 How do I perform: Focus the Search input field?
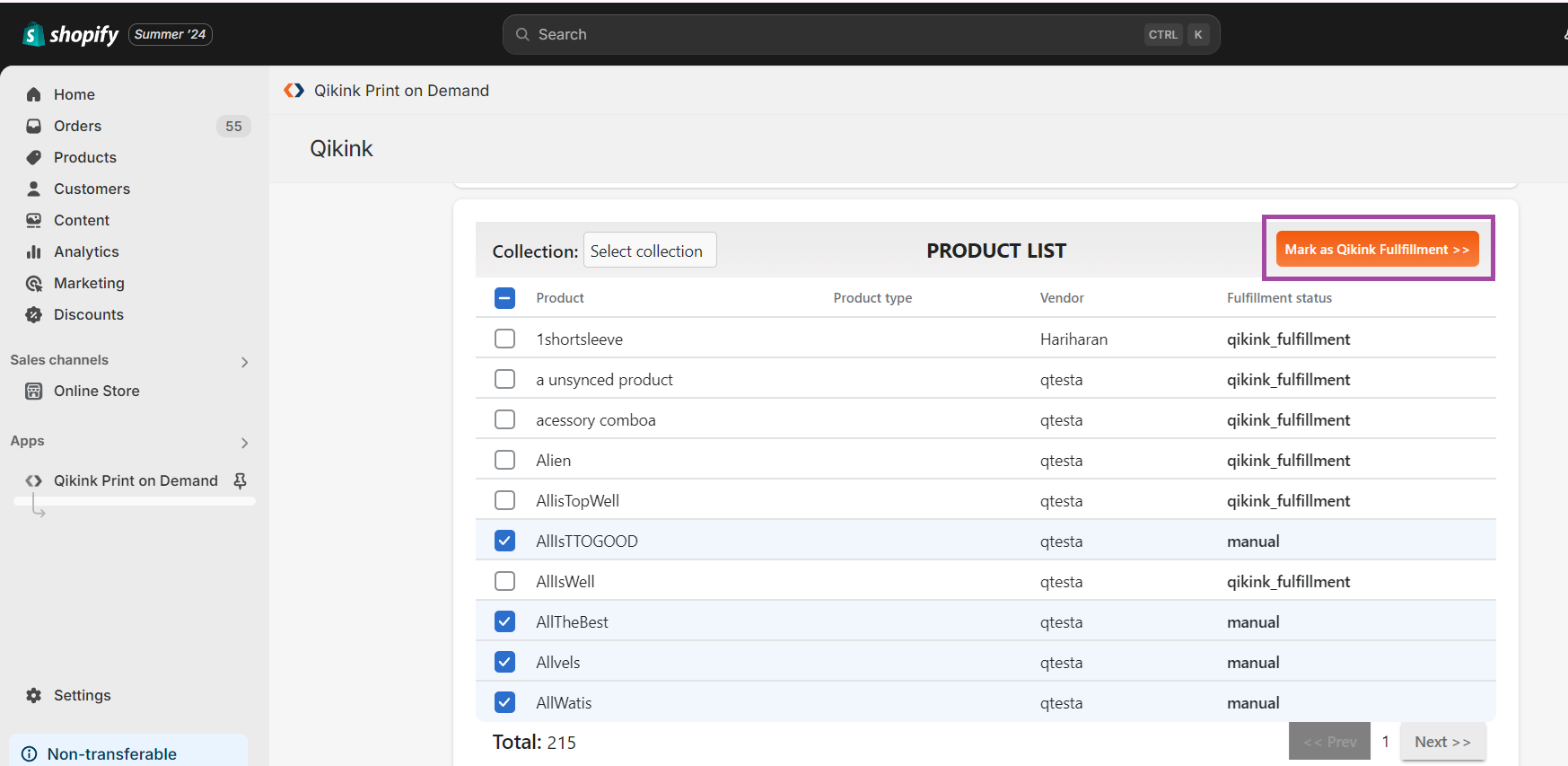862,34
